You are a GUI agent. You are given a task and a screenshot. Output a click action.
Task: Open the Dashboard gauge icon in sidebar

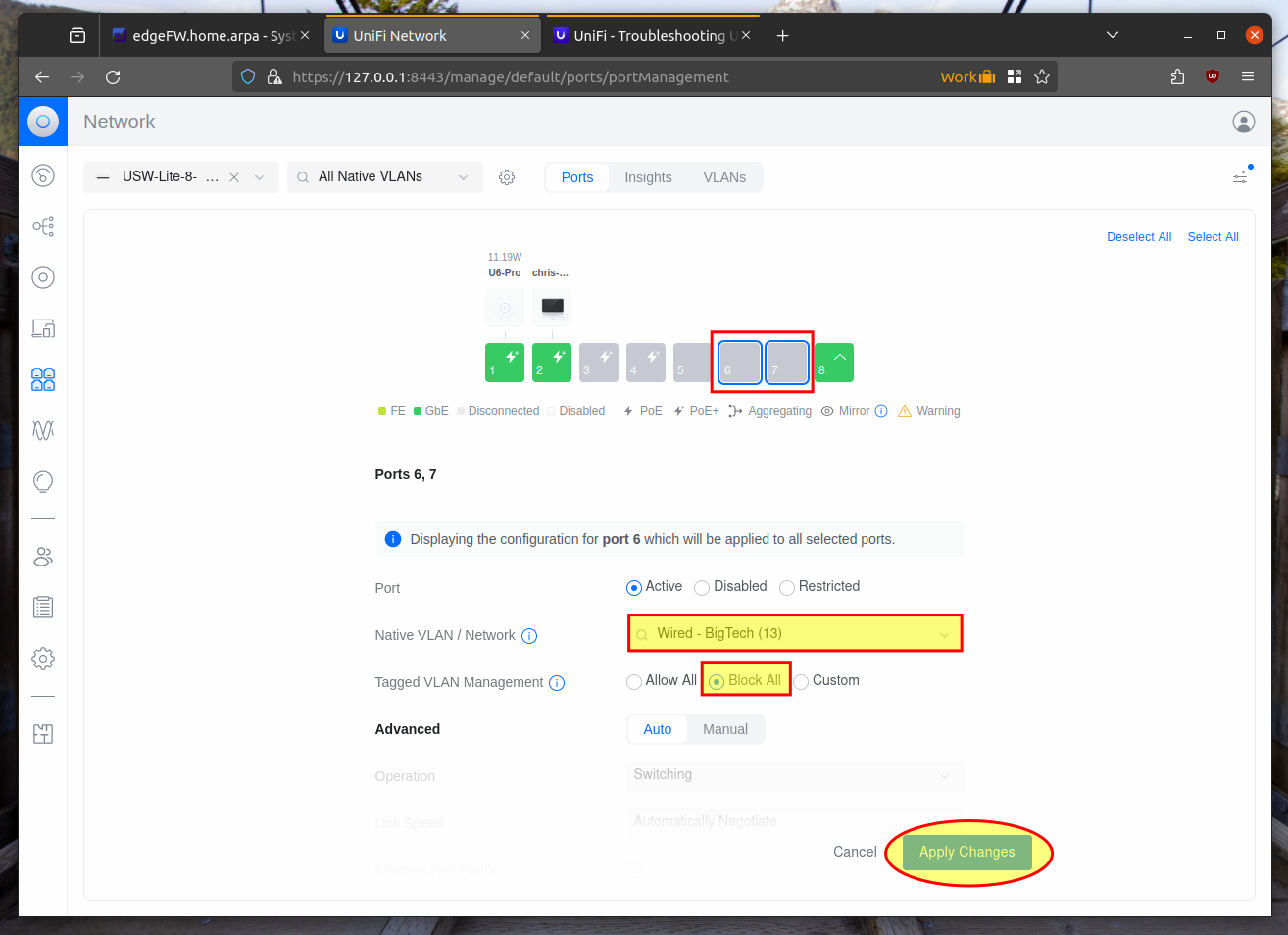[x=43, y=175]
